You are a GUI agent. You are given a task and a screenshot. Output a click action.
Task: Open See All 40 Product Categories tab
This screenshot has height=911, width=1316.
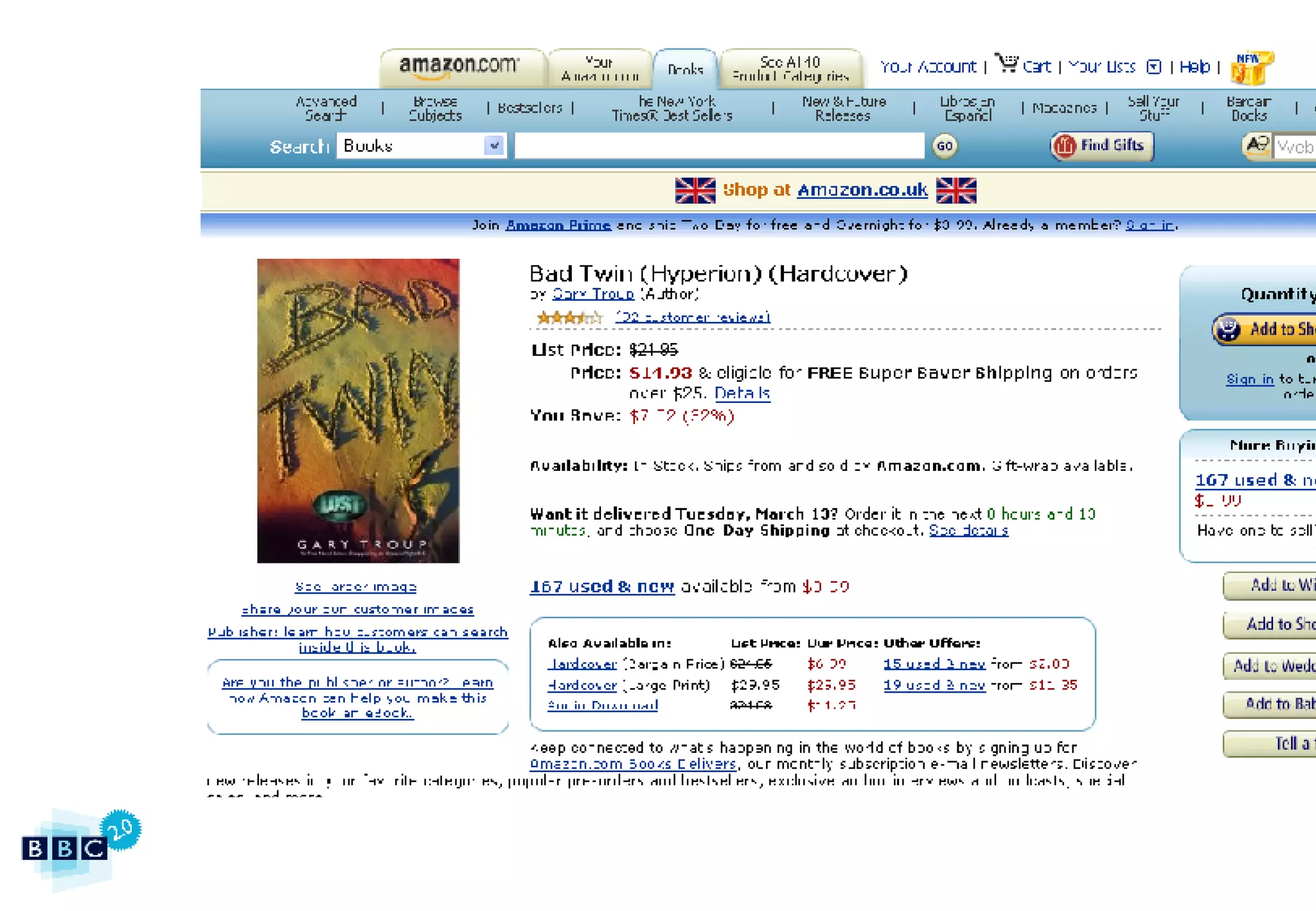coord(791,69)
